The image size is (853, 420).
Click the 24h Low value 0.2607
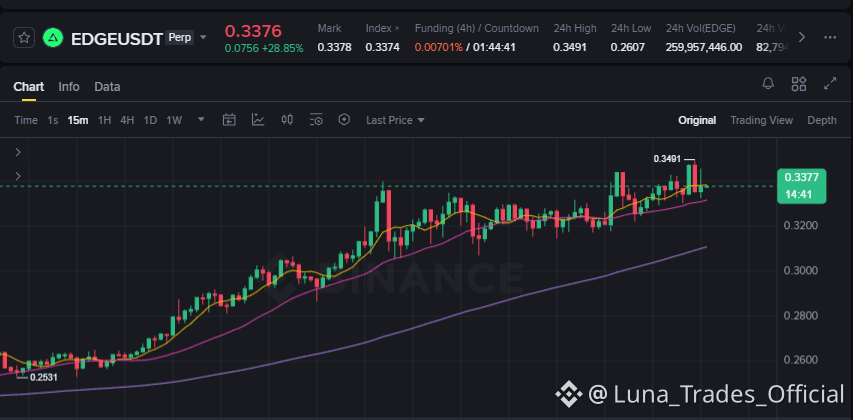[627, 47]
